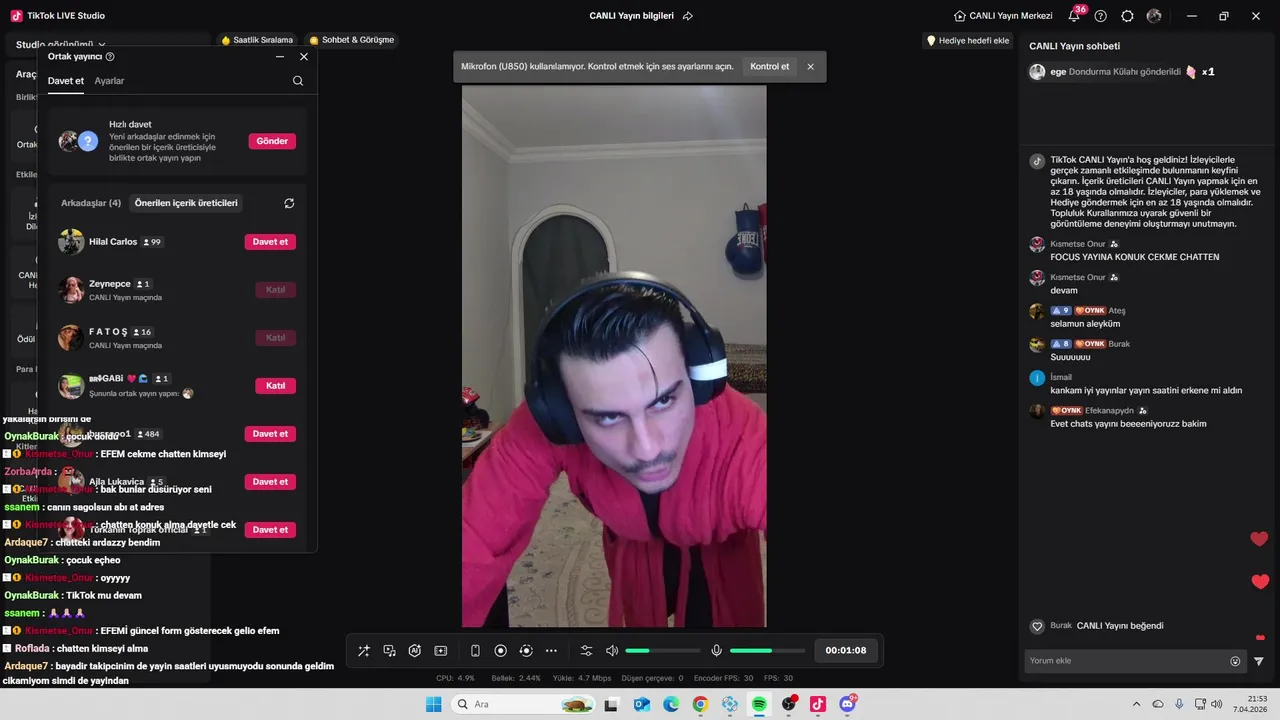Click Kontrol et in microphone notification
Viewport: 1280px width, 720px height.
[x=770, y=67]
